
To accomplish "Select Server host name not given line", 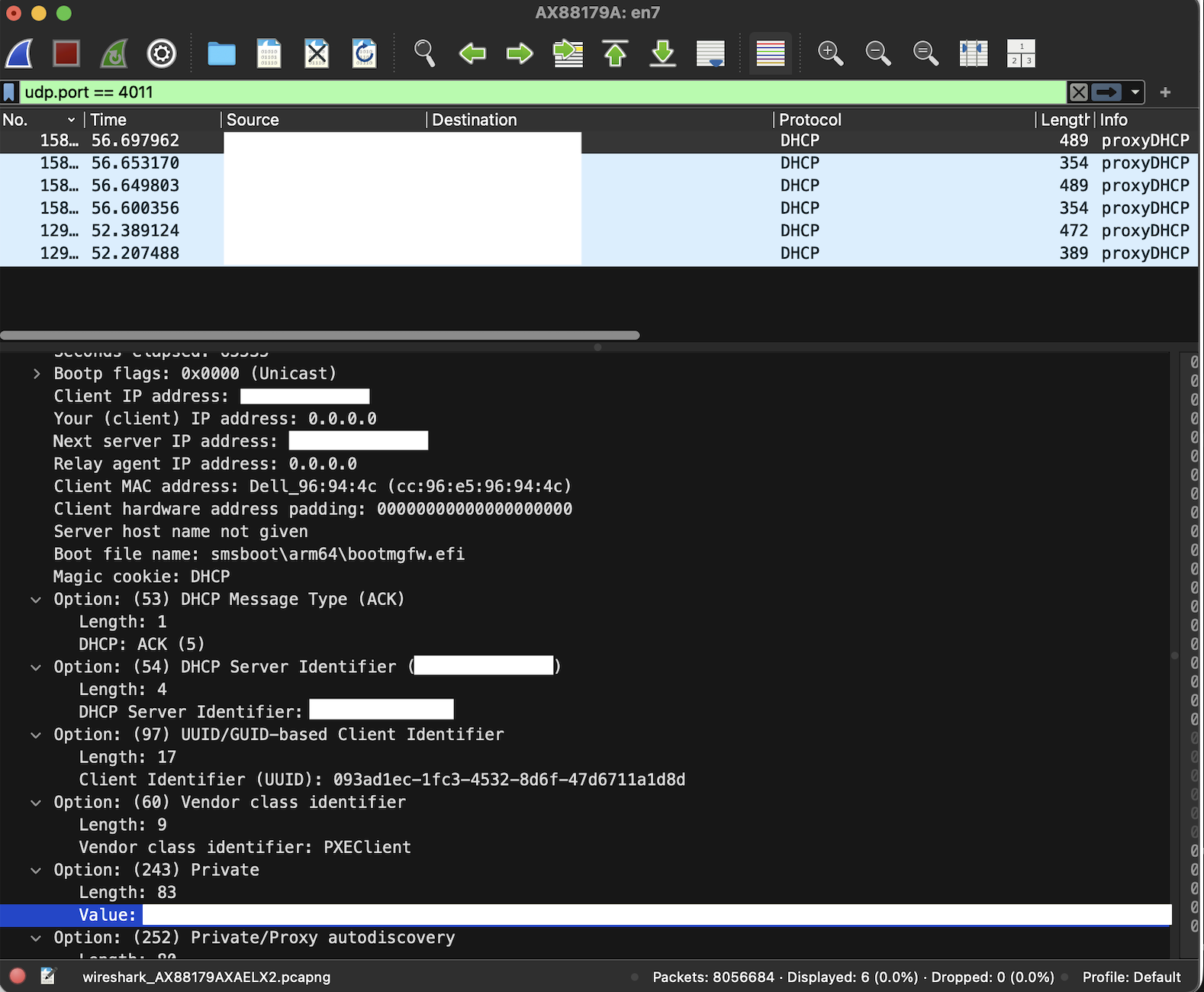I will pos(180,532).
